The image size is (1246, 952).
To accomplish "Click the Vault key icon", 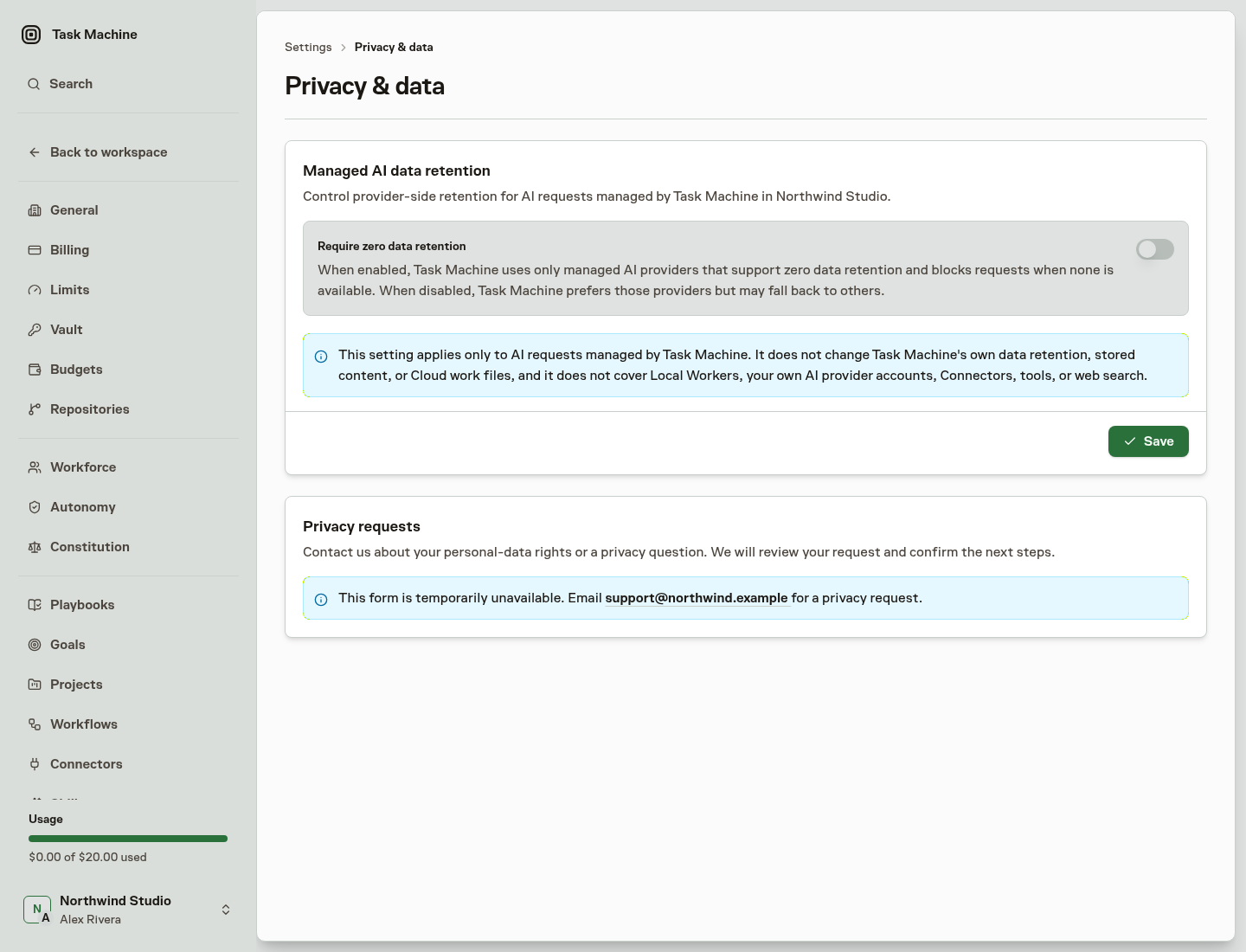I will click(x=35, y=330).
